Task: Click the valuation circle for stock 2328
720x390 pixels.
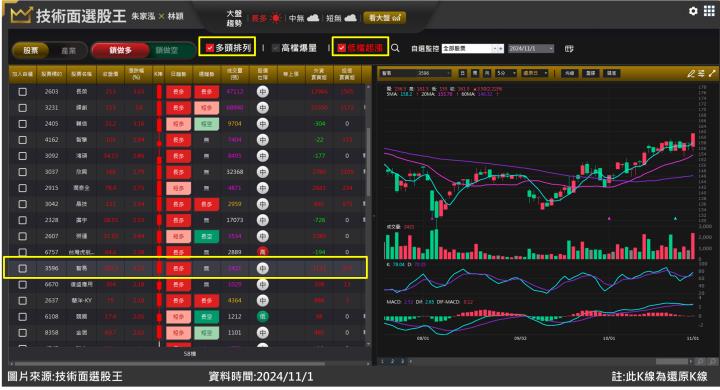Action: [262, 220]
